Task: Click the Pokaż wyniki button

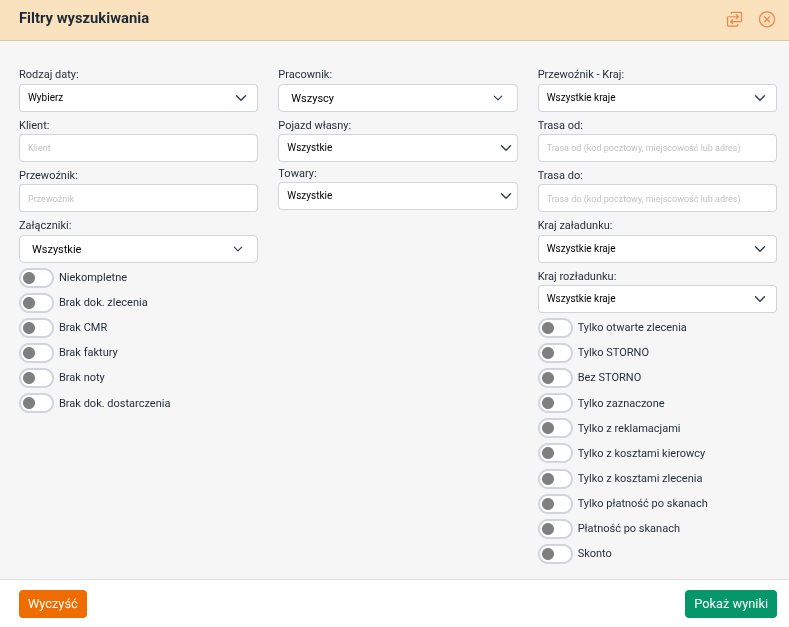Action: pyautogui.click(x=730, y=604)
